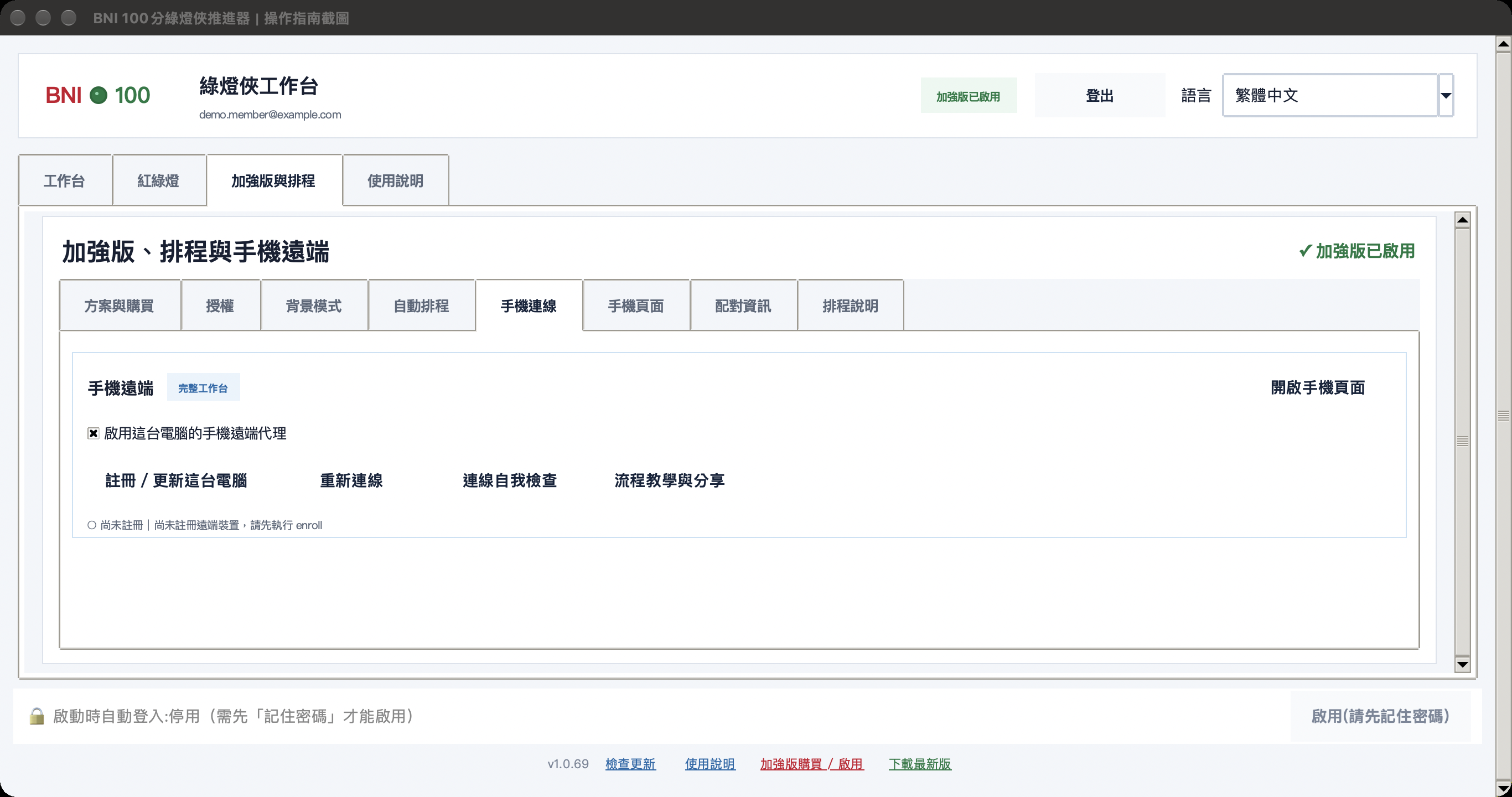Click 開啟手機頁面 button

click(1318, 387)
